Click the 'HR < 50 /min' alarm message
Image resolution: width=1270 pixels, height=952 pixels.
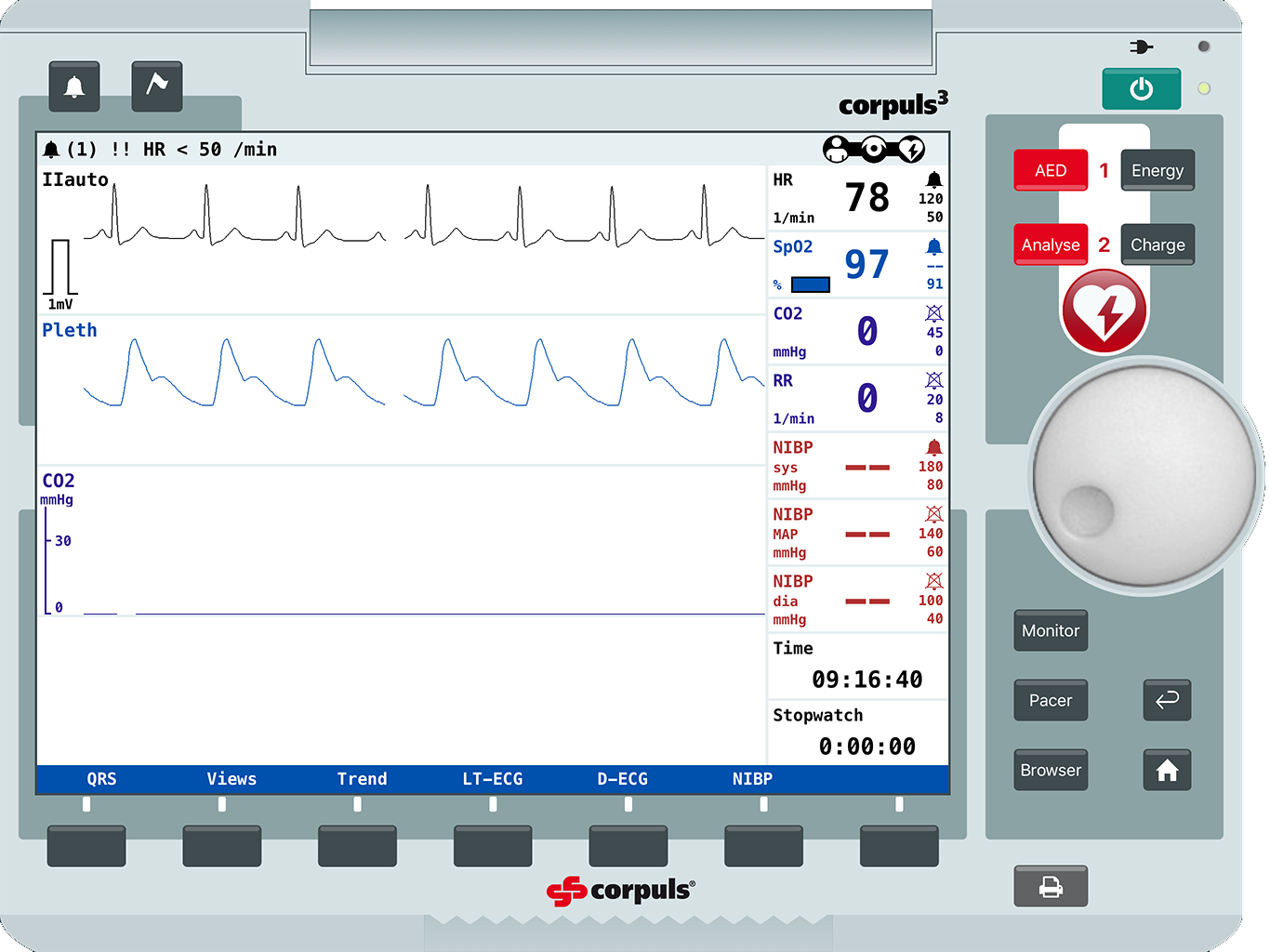pos(210,150)
